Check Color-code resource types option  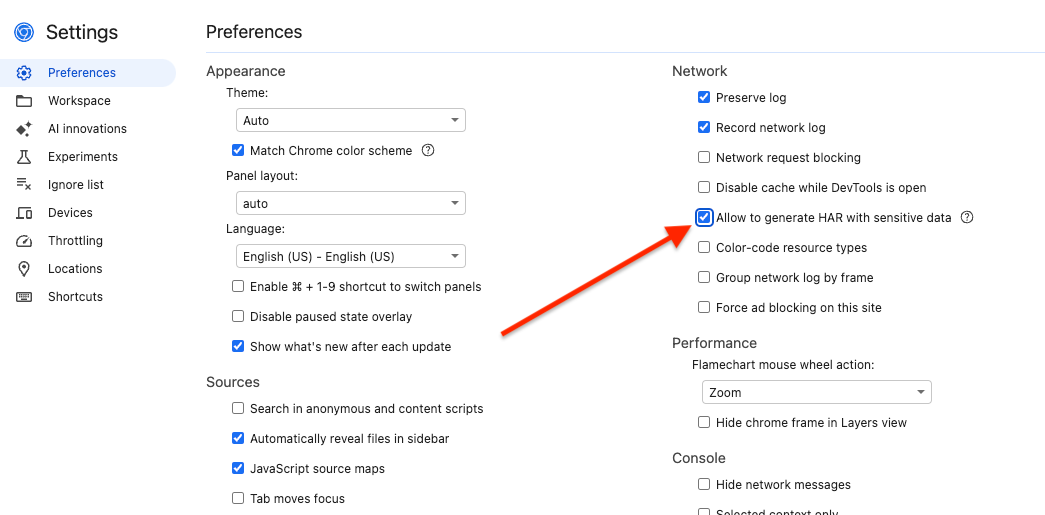pos(704,248)
